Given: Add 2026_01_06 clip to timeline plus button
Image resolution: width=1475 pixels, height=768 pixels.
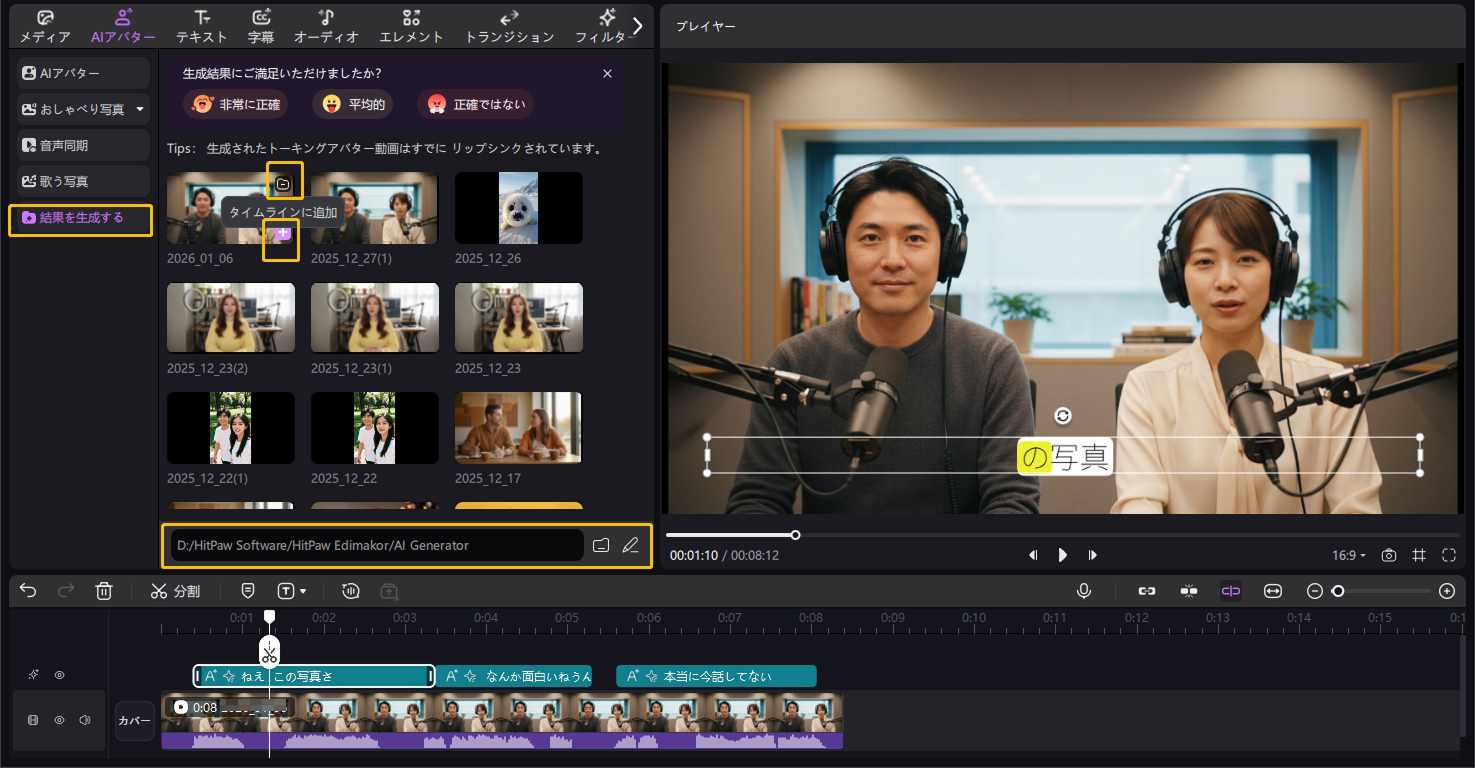Looking at the screenshot, I should [282, 233].
